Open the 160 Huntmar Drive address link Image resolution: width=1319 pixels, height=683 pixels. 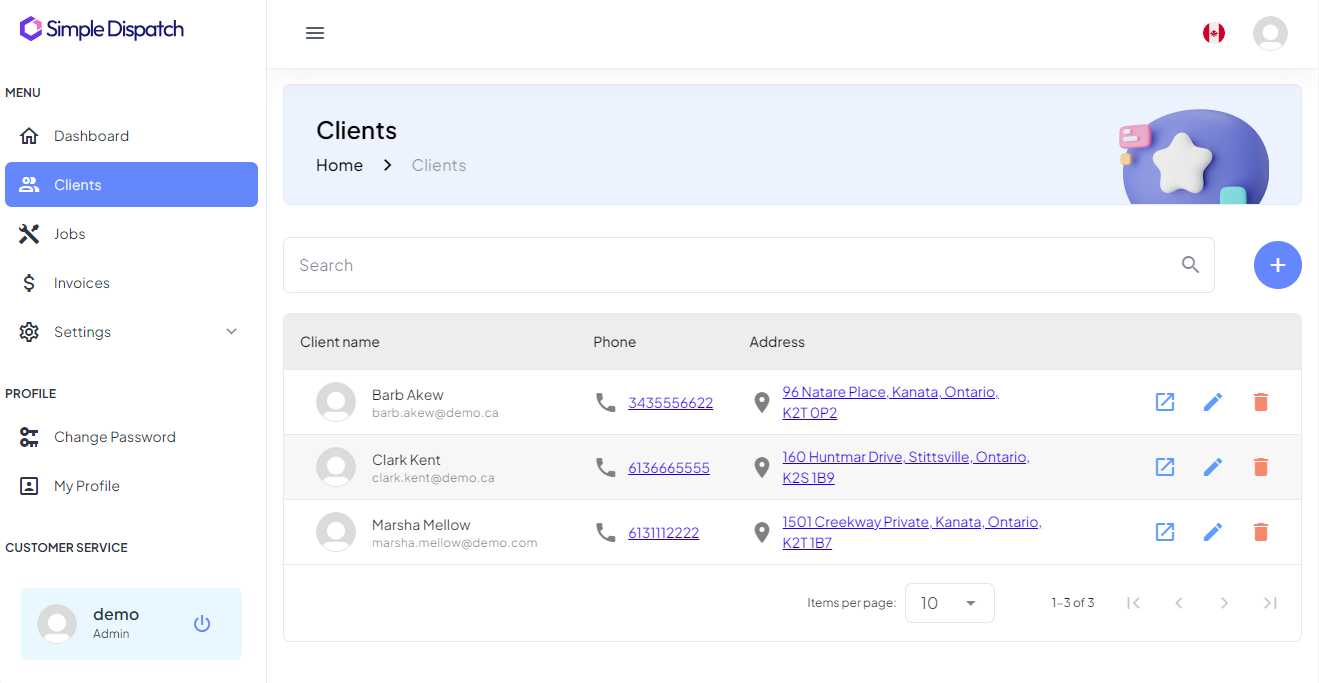(x=905, y=457)
